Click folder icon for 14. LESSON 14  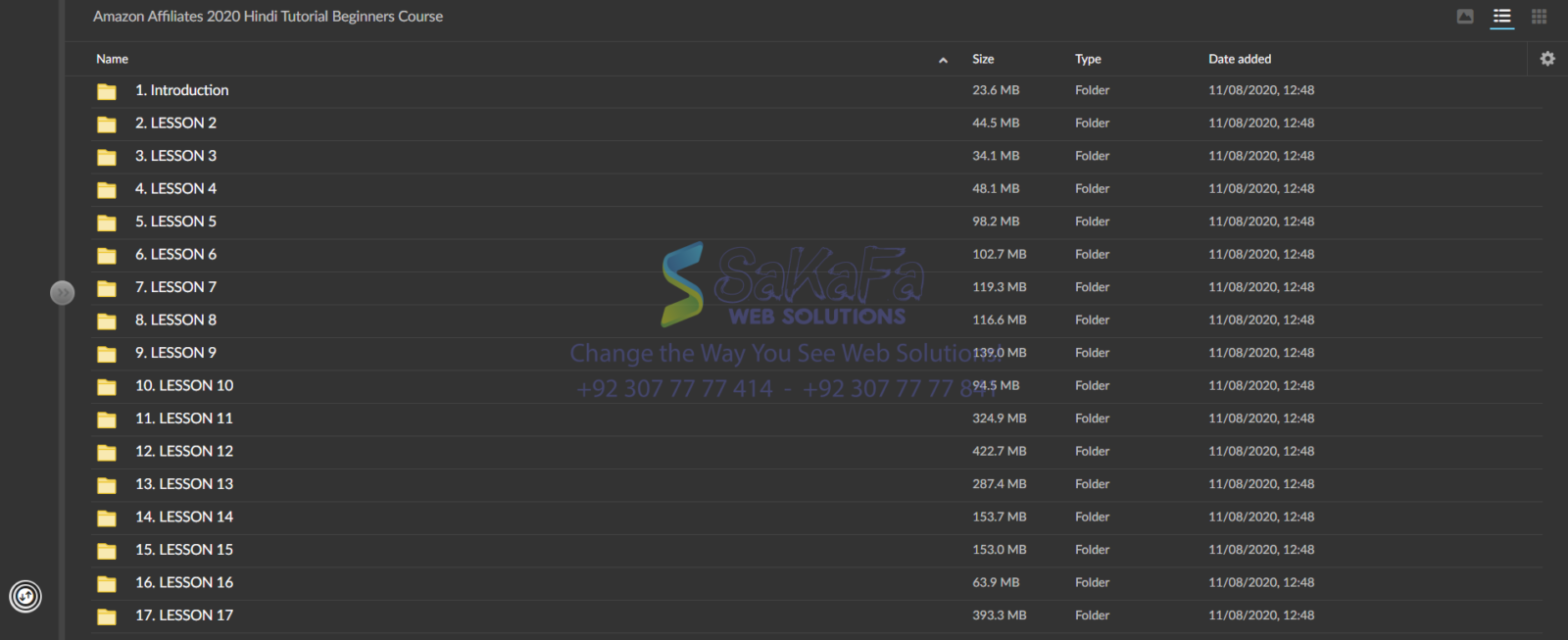pyautogui.click(x=107, y=518)
